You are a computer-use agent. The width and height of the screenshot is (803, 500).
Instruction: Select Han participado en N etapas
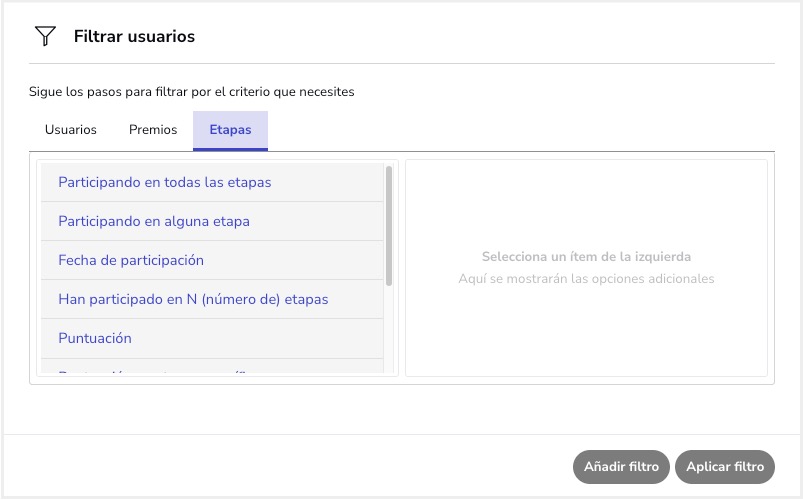212,299
